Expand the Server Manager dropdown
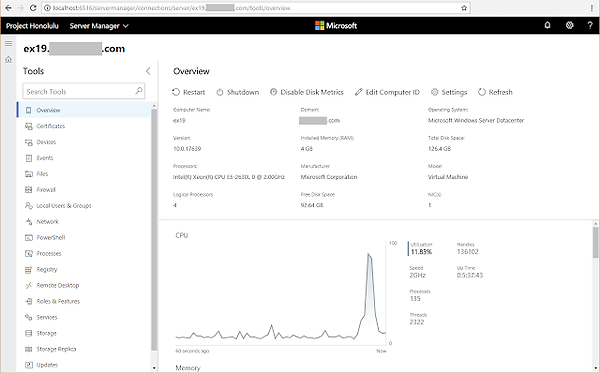Image resolution: width=600 pixels, height=373 pixels. click(x=99, y=26)
